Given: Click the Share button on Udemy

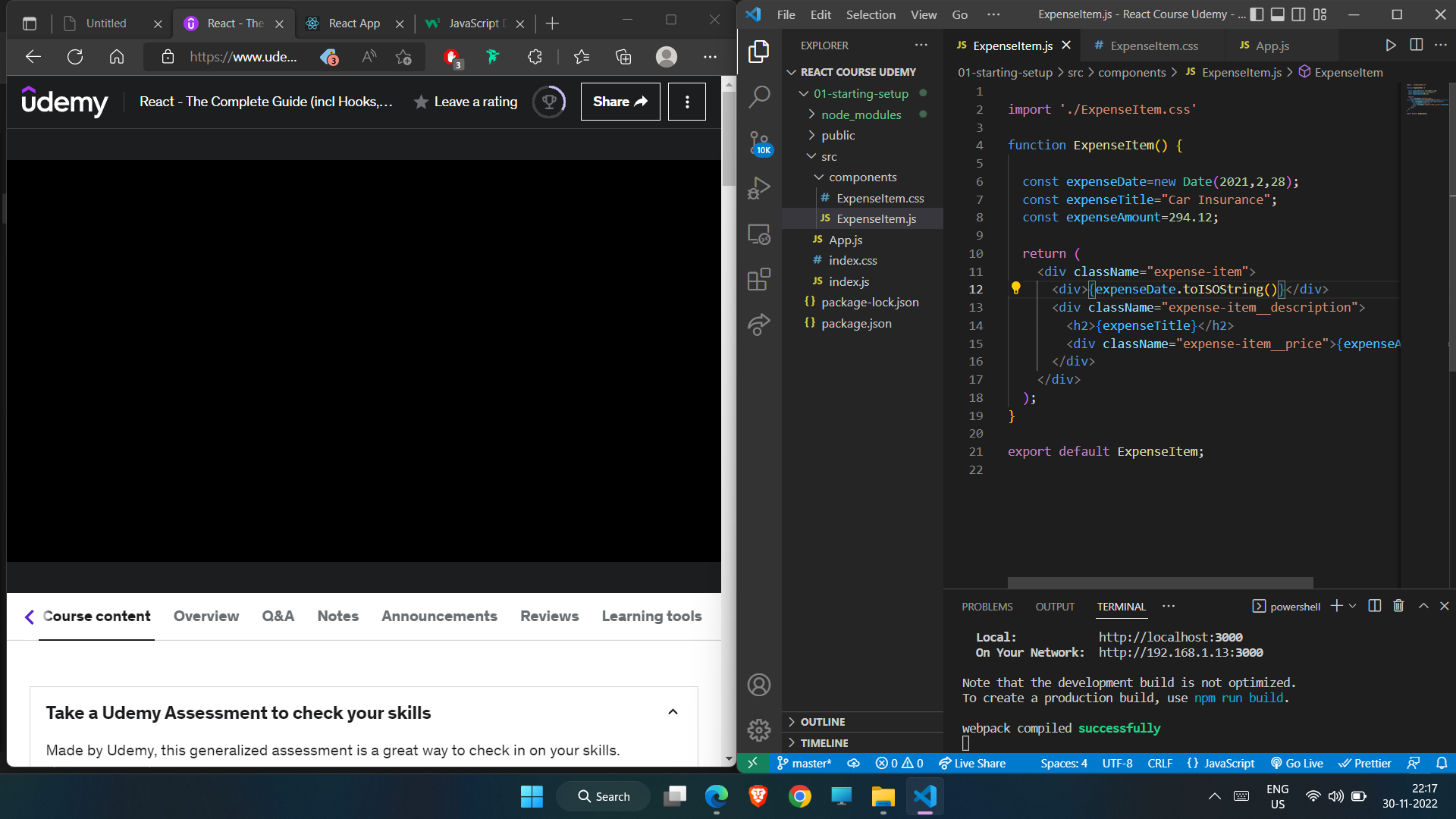Looking at the screenshot, I should 620,102.
